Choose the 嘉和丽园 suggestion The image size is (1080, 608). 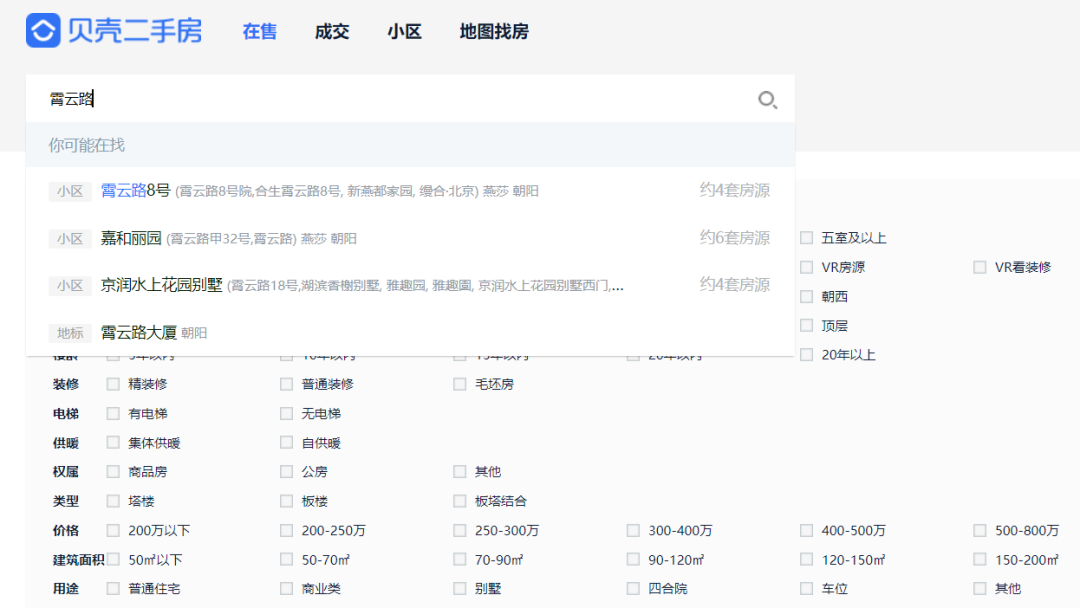pyautogui.click(x=410, y=238)
